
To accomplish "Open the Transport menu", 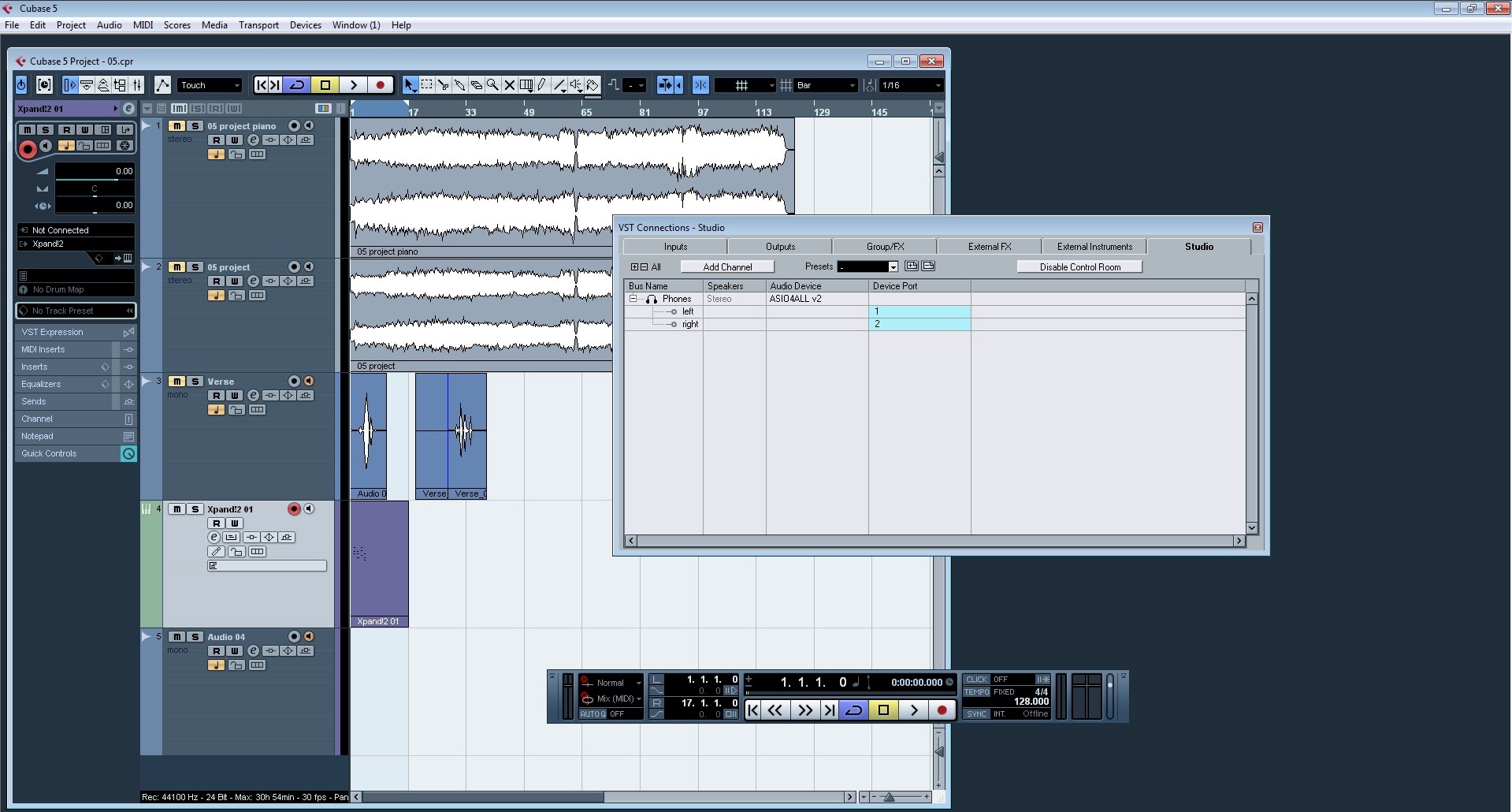I will pyautogui.click(x=258, y=25).
